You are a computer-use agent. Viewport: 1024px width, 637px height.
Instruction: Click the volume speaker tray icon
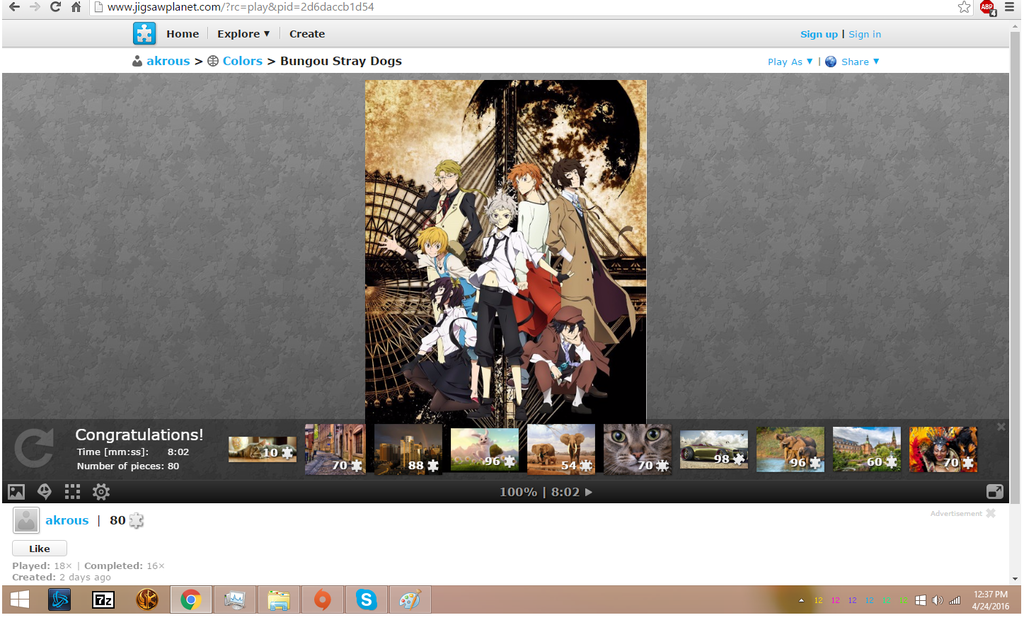[x=938, y=600]
